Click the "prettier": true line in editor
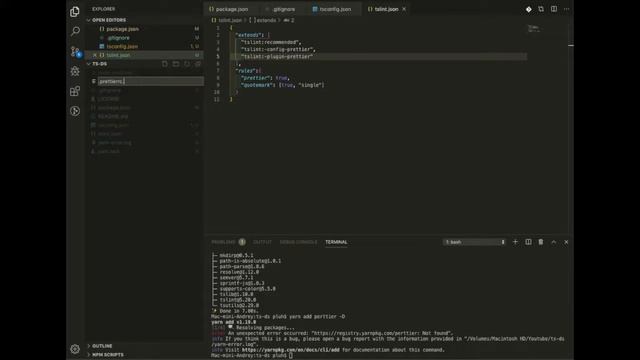 [265, 78]
